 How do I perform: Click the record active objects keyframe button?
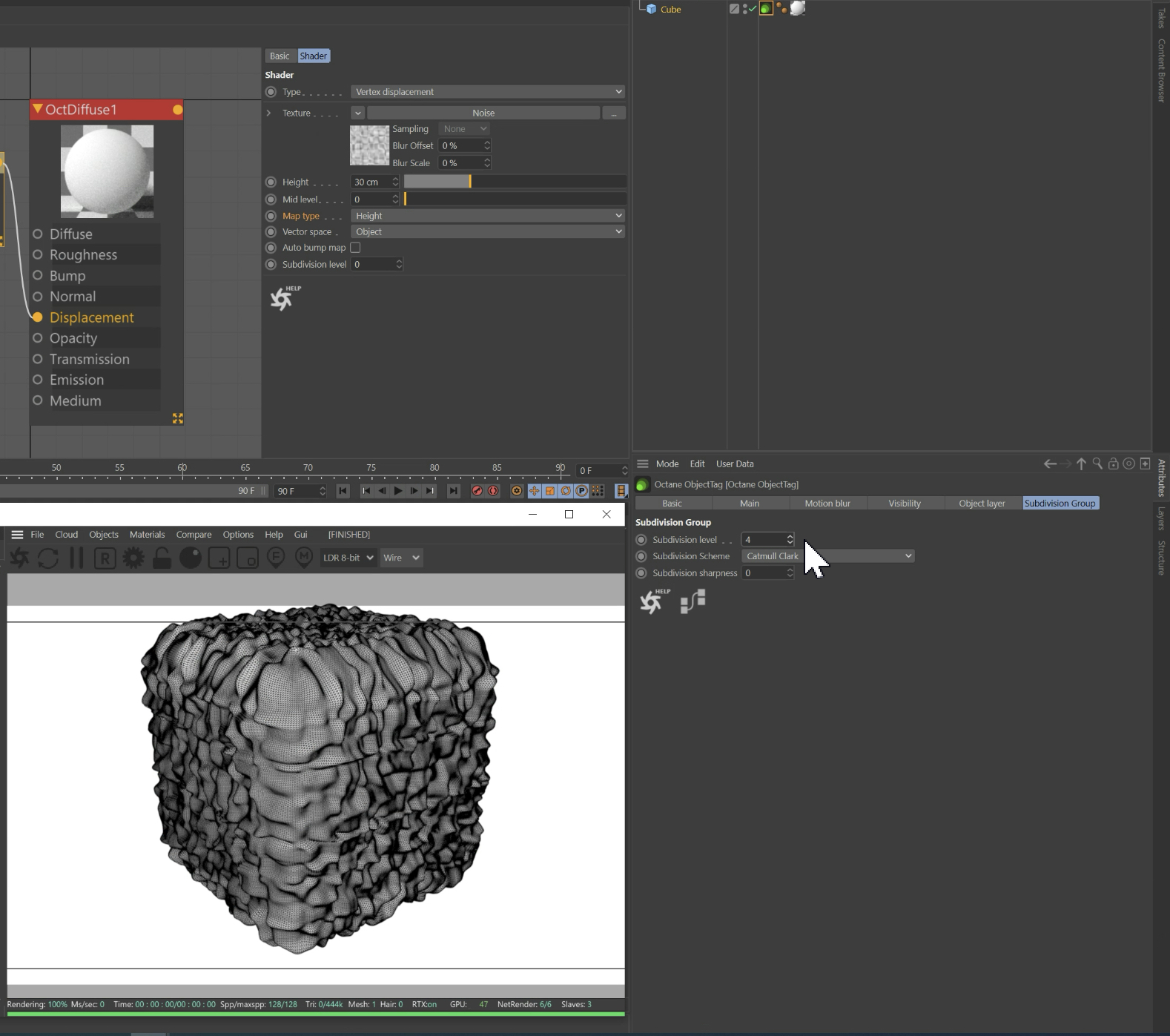tap(477, 491)
